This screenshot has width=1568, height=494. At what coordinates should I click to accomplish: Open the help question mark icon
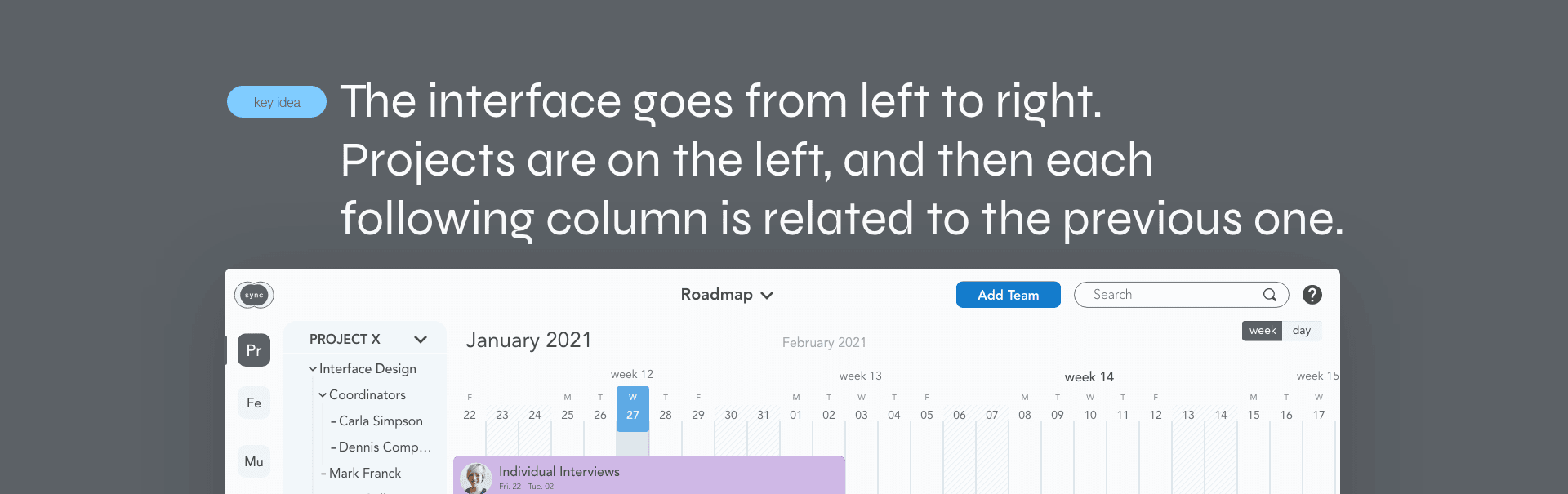[1312, 295]
